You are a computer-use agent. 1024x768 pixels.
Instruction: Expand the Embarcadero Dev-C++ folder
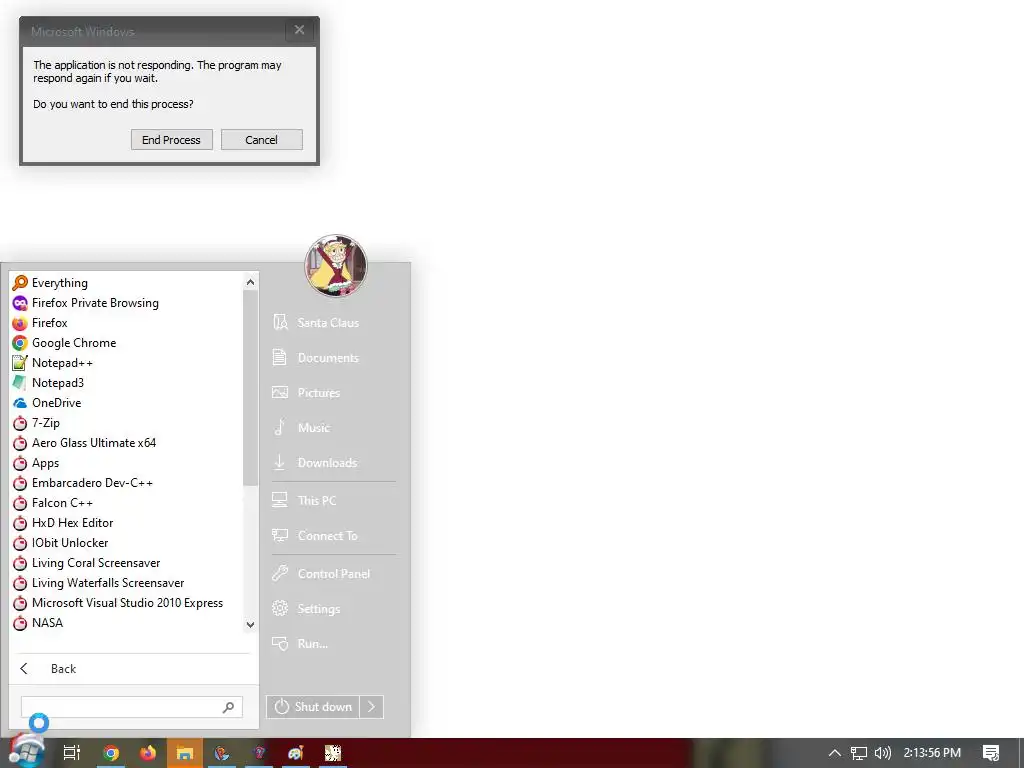pyautogui.click(x=127, y=483)
